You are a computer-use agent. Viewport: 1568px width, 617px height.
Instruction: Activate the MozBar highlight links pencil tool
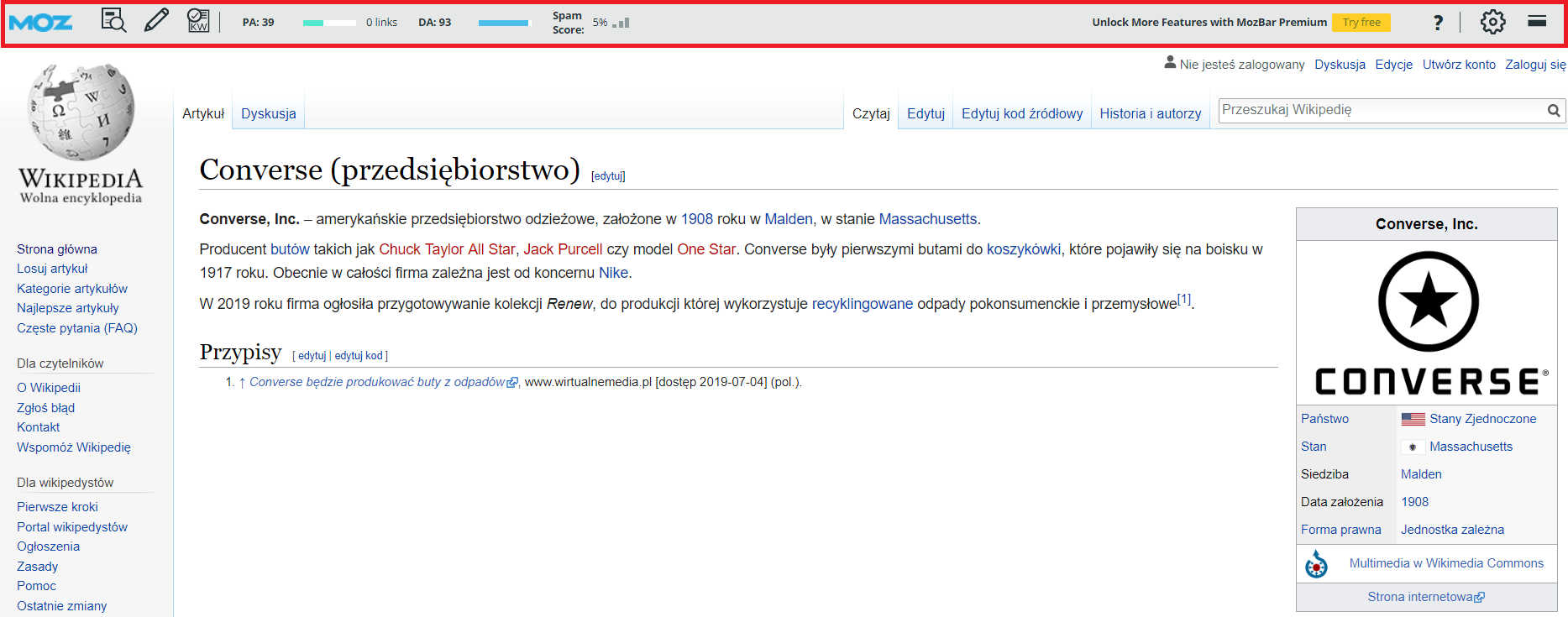[156, 21]
